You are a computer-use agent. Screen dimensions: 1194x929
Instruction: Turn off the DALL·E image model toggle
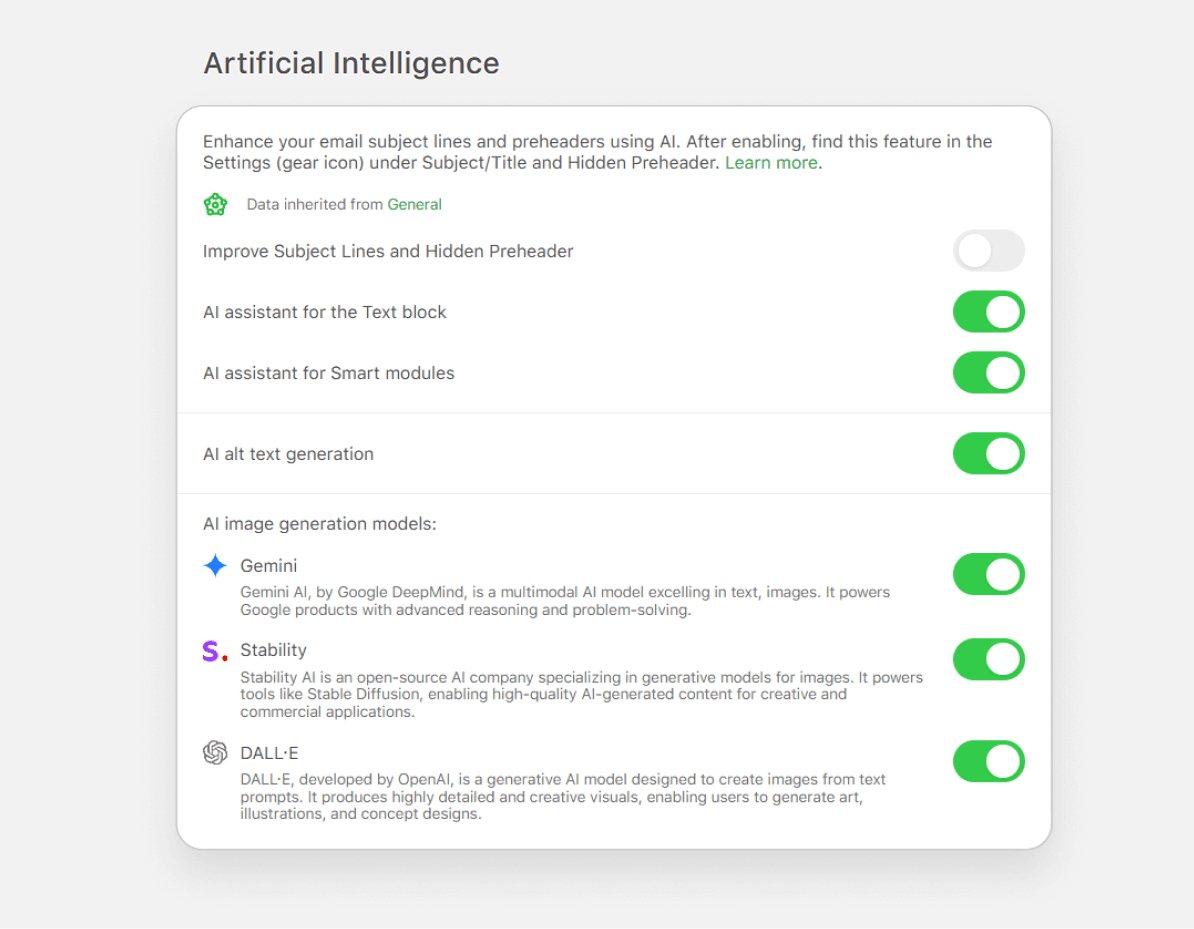(988, 762)
